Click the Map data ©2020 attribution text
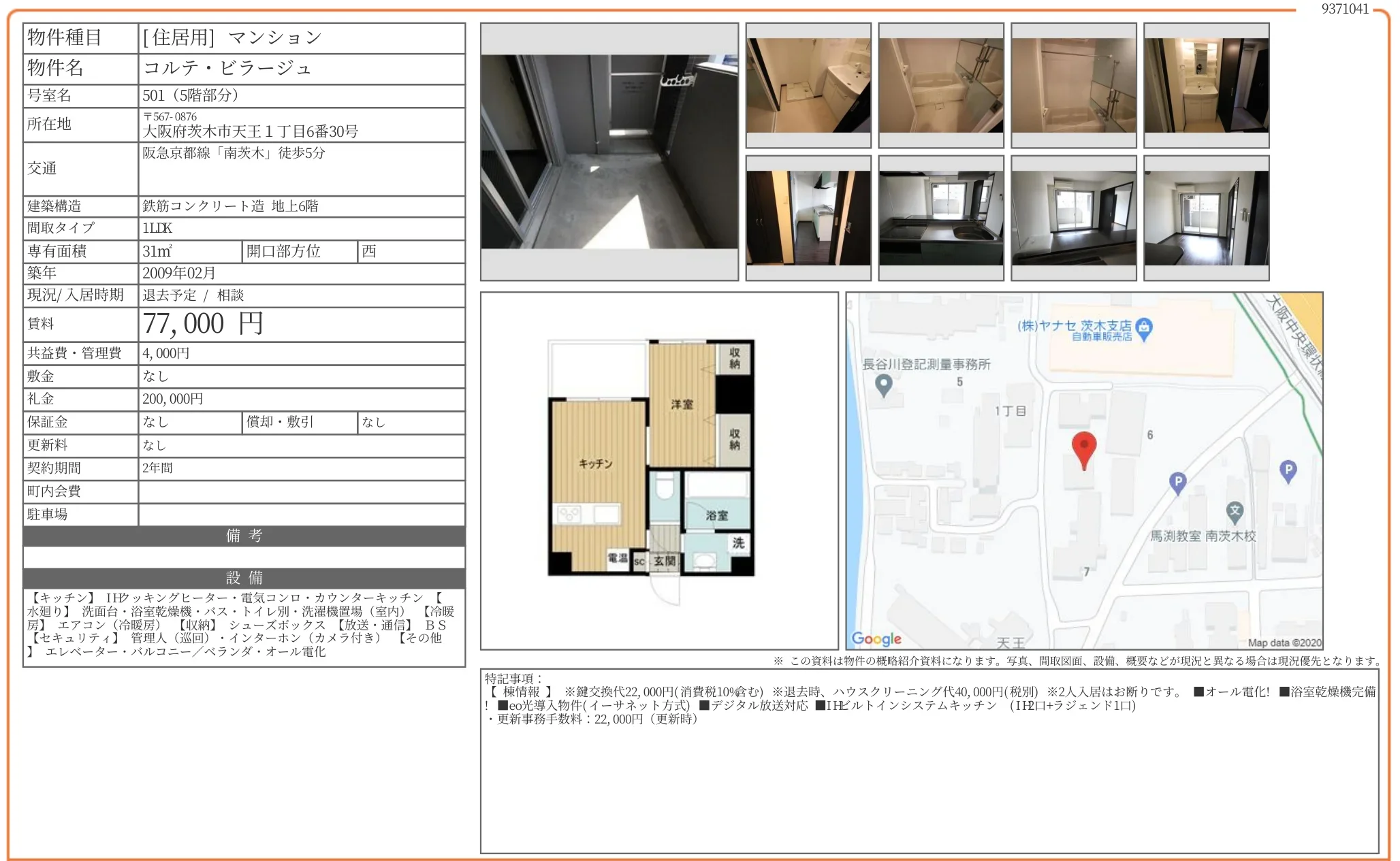This screenshot has width=1400, height=861. click(1284, 643)
